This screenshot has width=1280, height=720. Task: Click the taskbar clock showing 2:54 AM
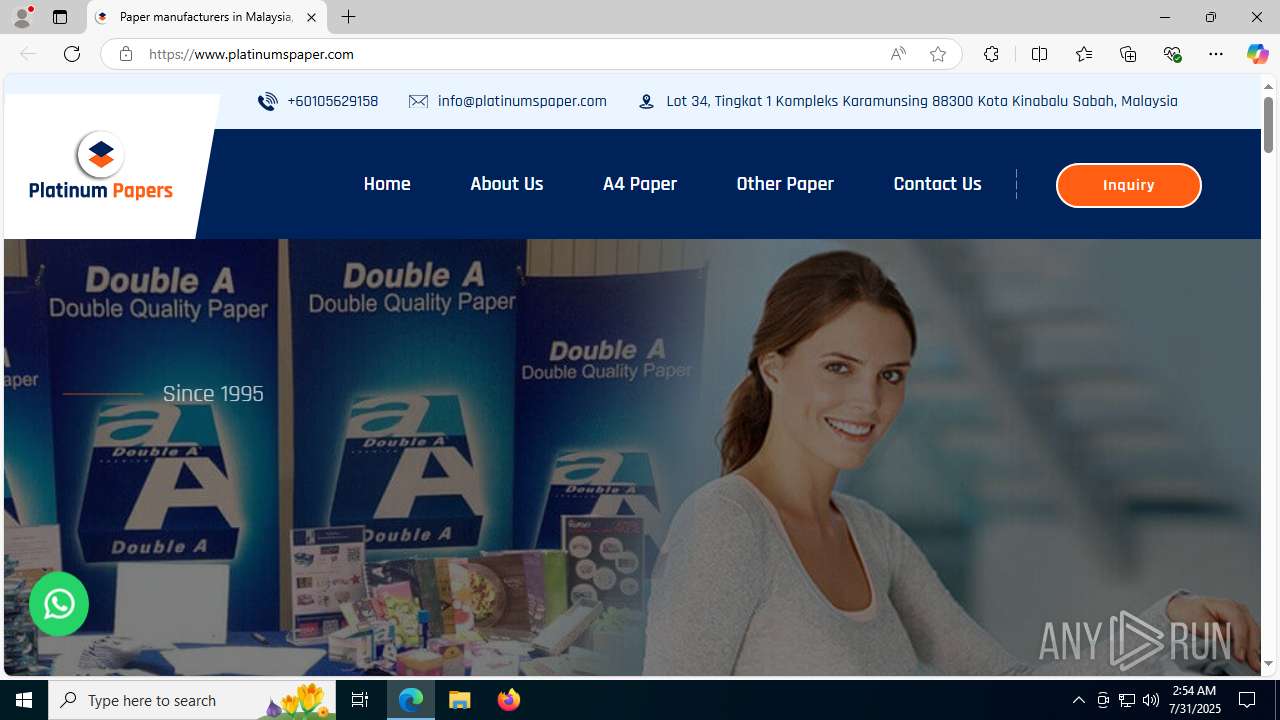pos(1195,700)
